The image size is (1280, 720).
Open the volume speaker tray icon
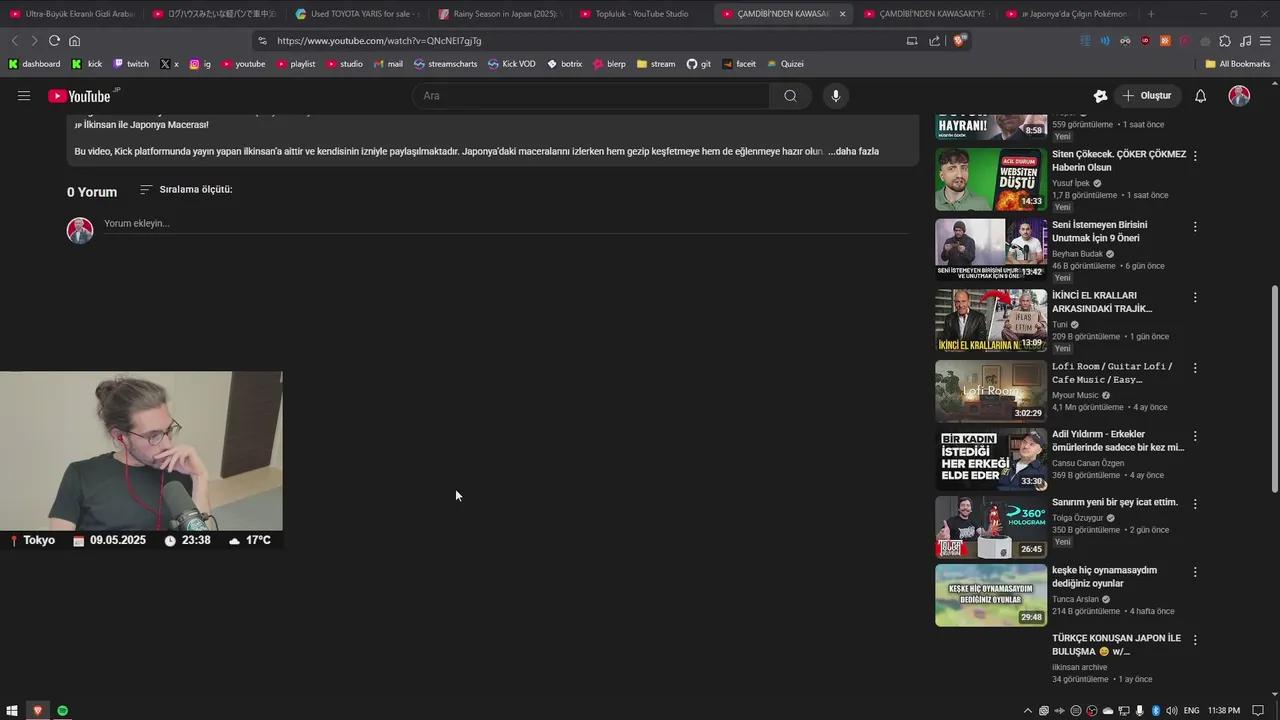click(1171, 711)
